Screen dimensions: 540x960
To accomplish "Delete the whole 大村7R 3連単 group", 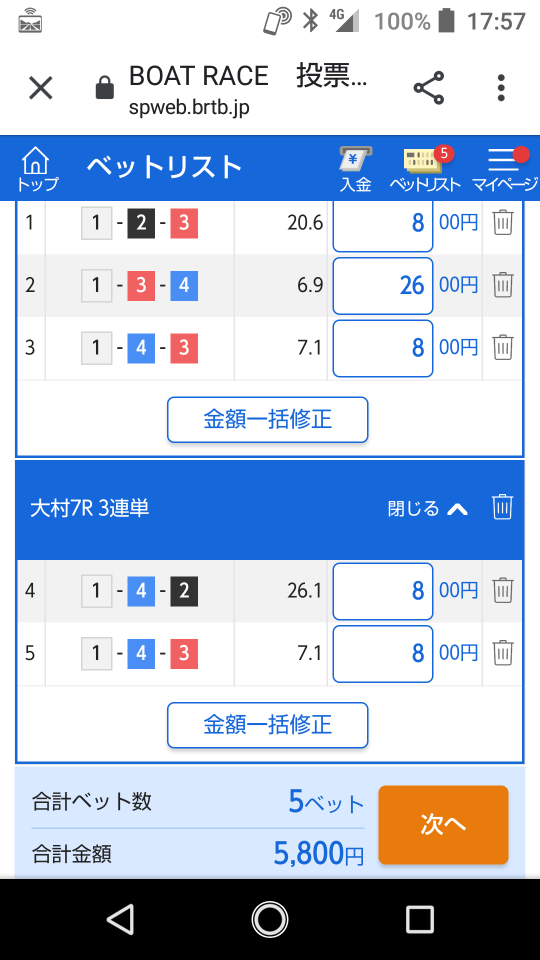I will 502,508.
